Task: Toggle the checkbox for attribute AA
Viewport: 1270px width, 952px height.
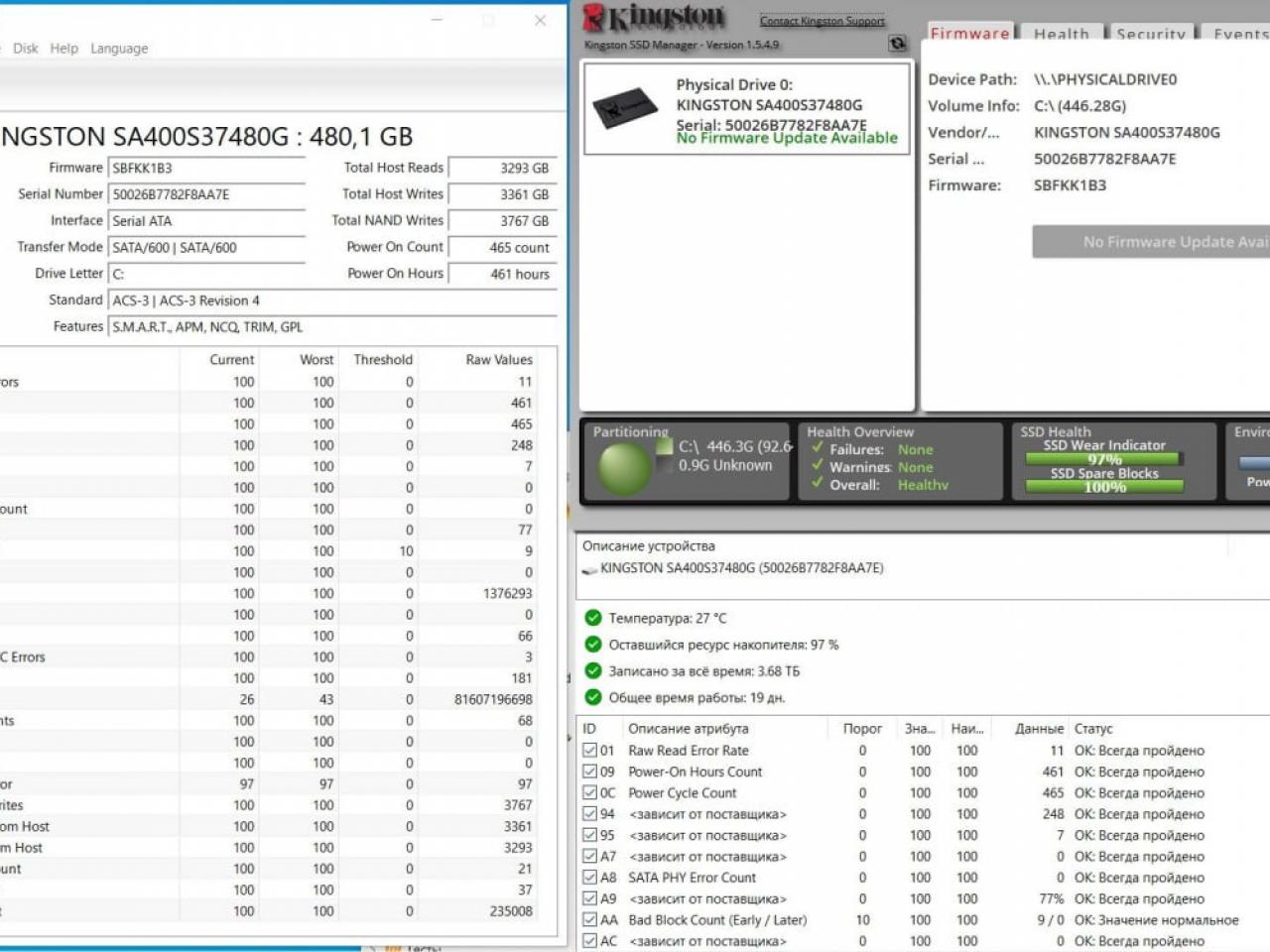Action: [589, 920]
